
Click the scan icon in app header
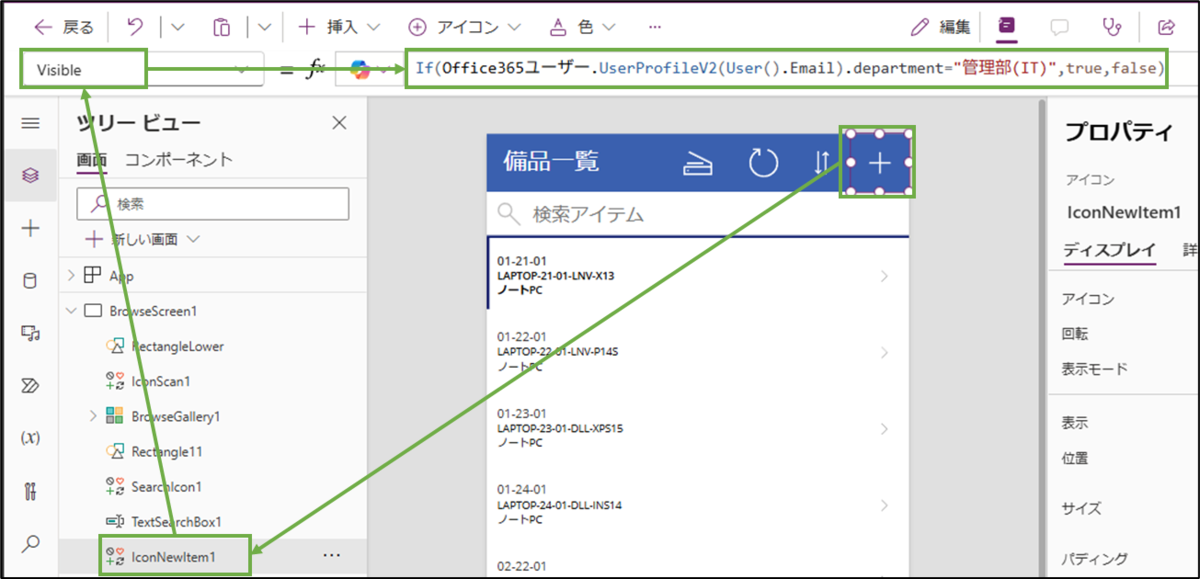pos(697,163)
